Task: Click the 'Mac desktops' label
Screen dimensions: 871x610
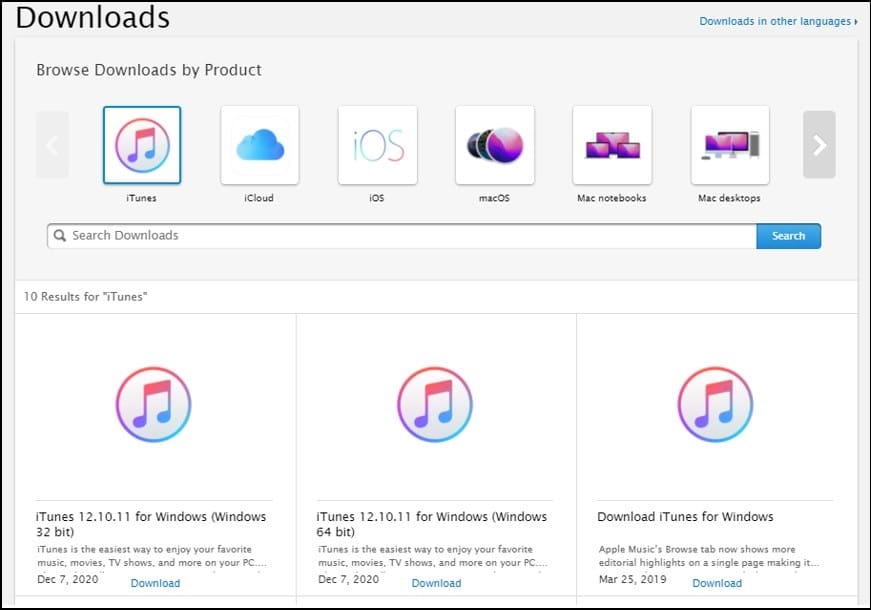Action: [x=729, y=198]
